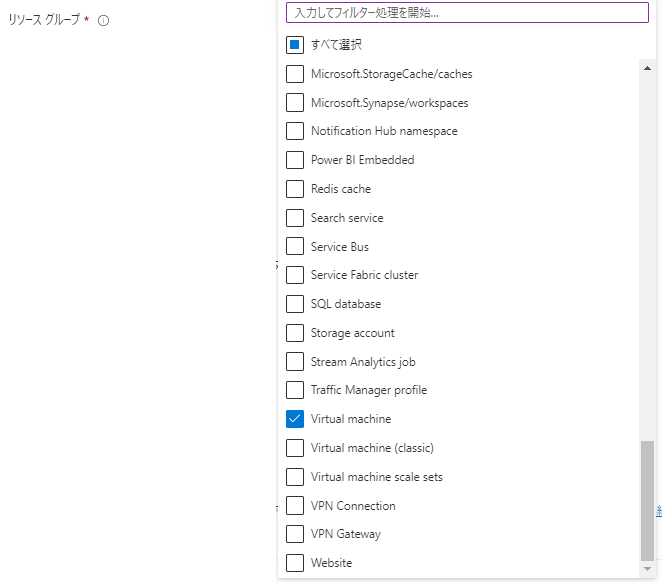Click the scrollbar up arrow

point(647,68)
